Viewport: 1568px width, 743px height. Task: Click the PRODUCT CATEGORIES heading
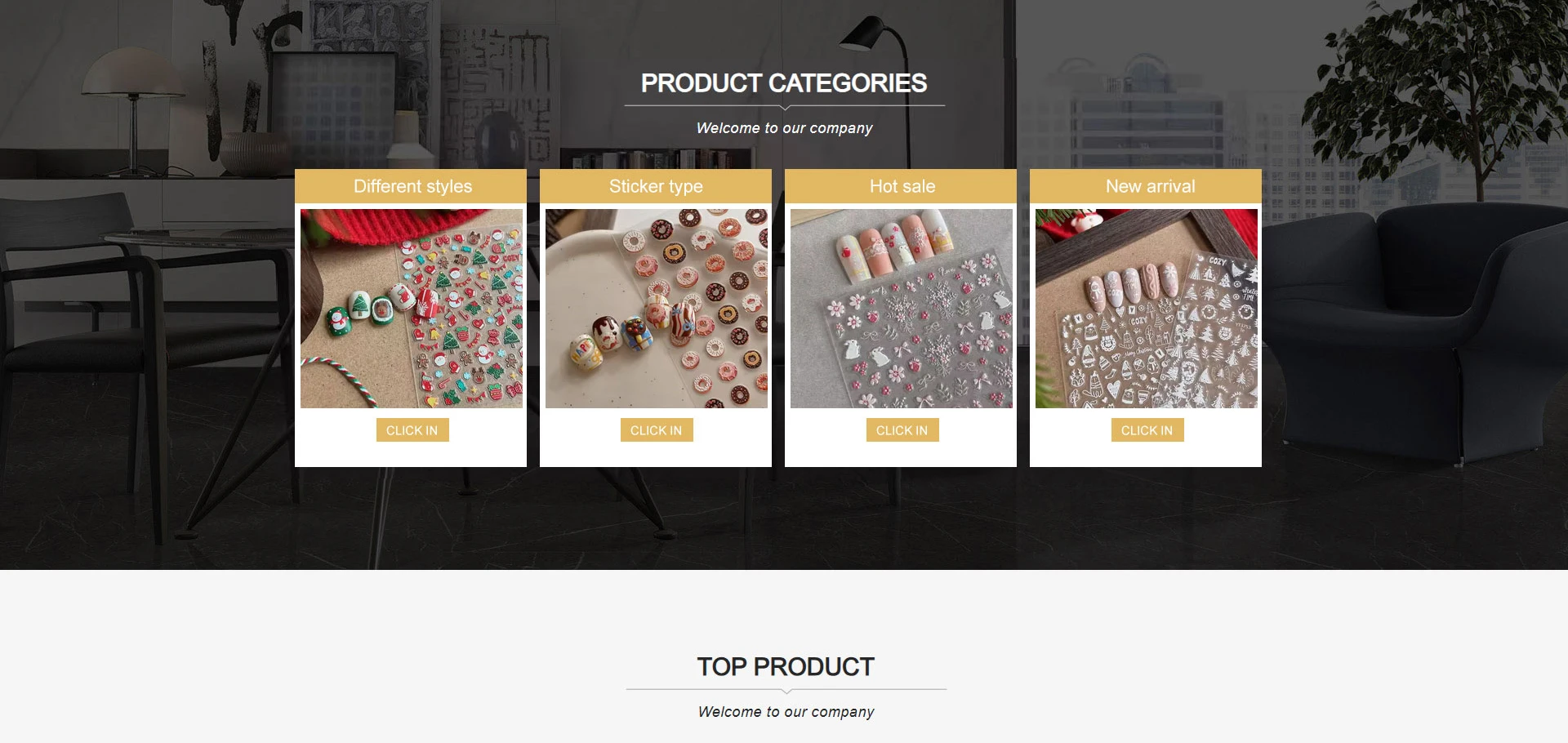(784, 83)
